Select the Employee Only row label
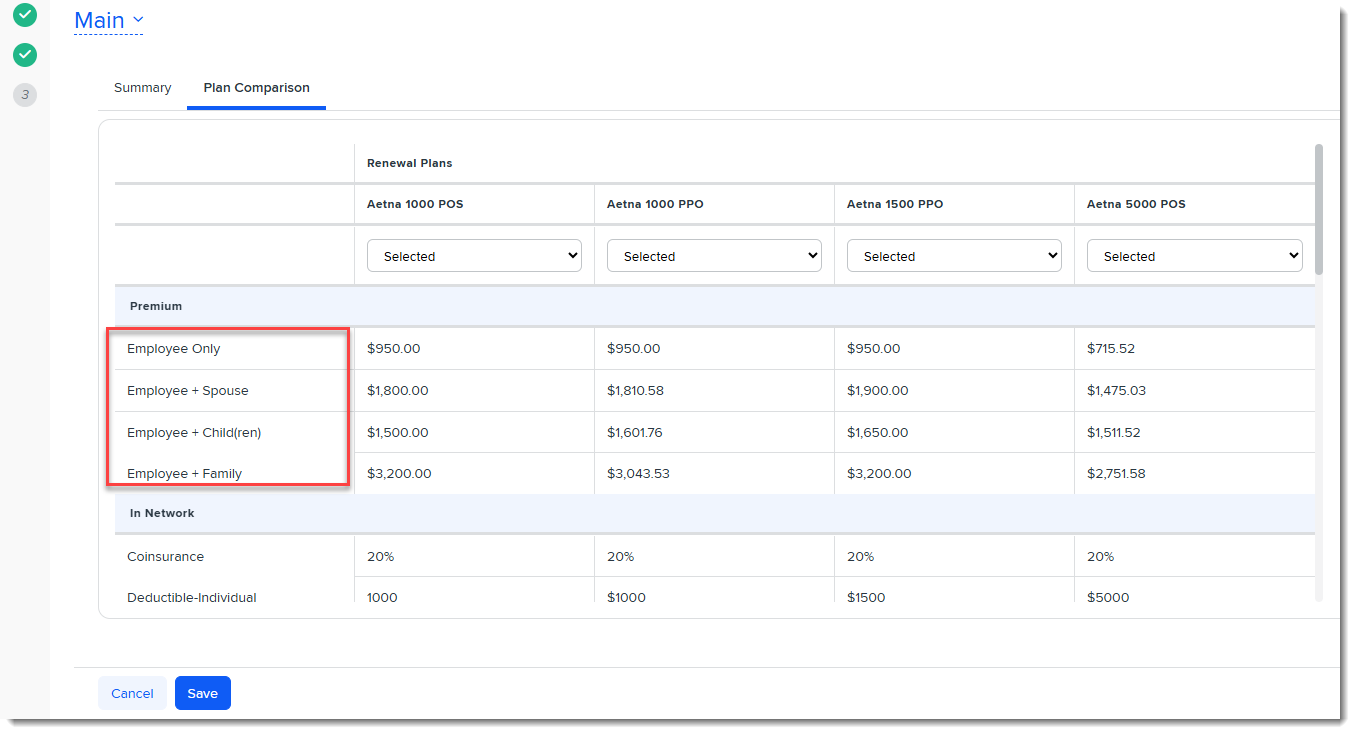Viewport: 1355px width, 734px height. point(174,349)
